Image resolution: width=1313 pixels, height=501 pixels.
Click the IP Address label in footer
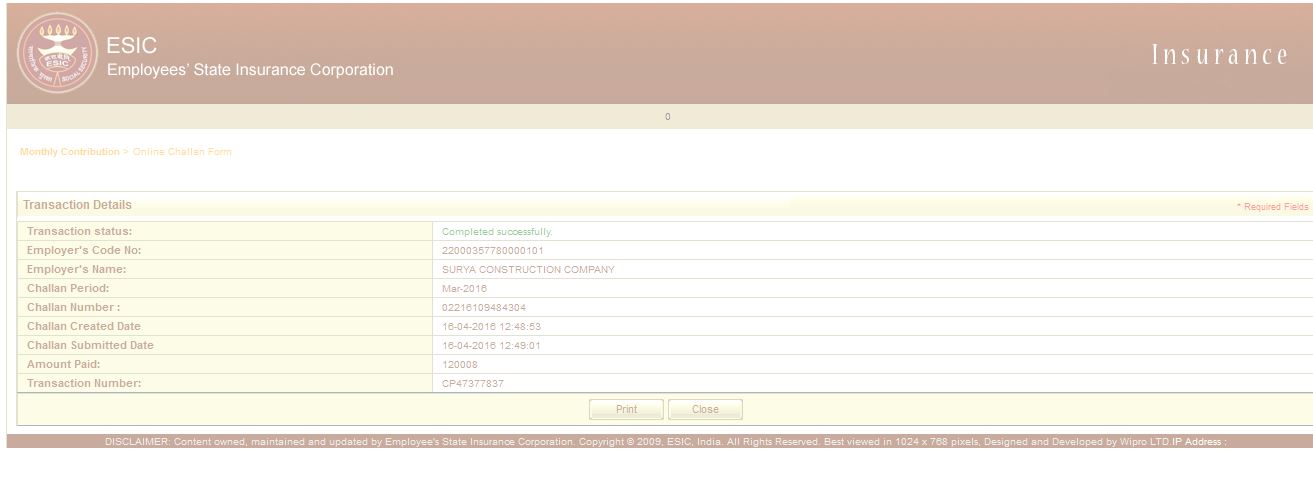[1199, 442]
